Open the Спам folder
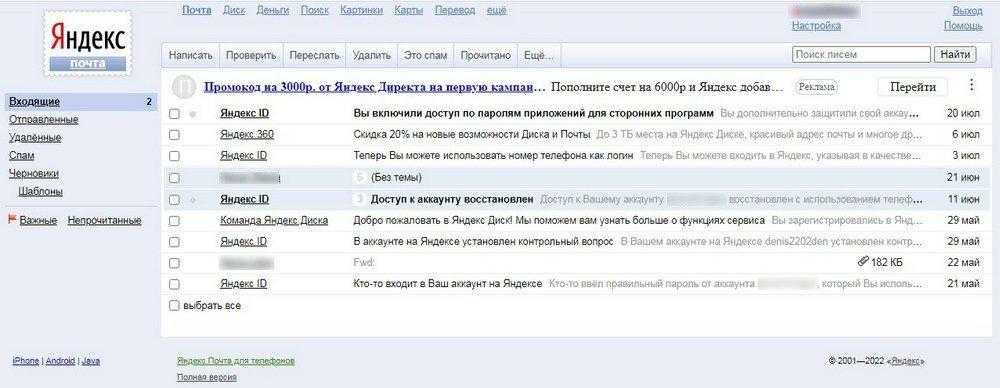 click(22, 155)
